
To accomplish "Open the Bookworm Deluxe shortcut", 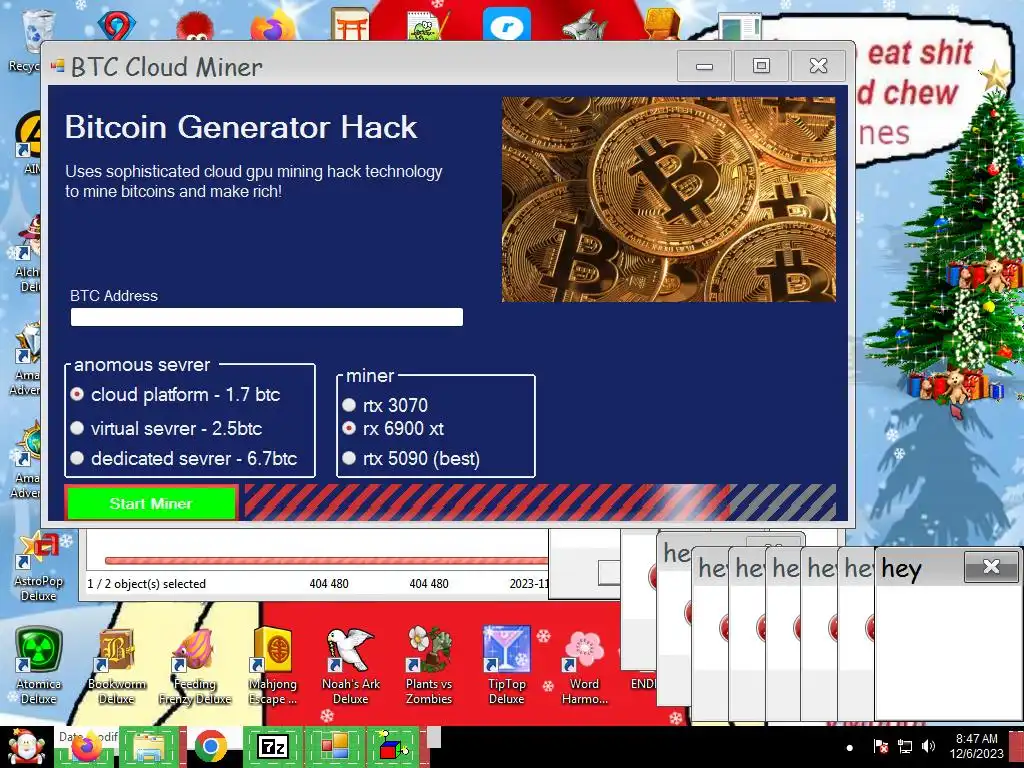I will point(116,665).
